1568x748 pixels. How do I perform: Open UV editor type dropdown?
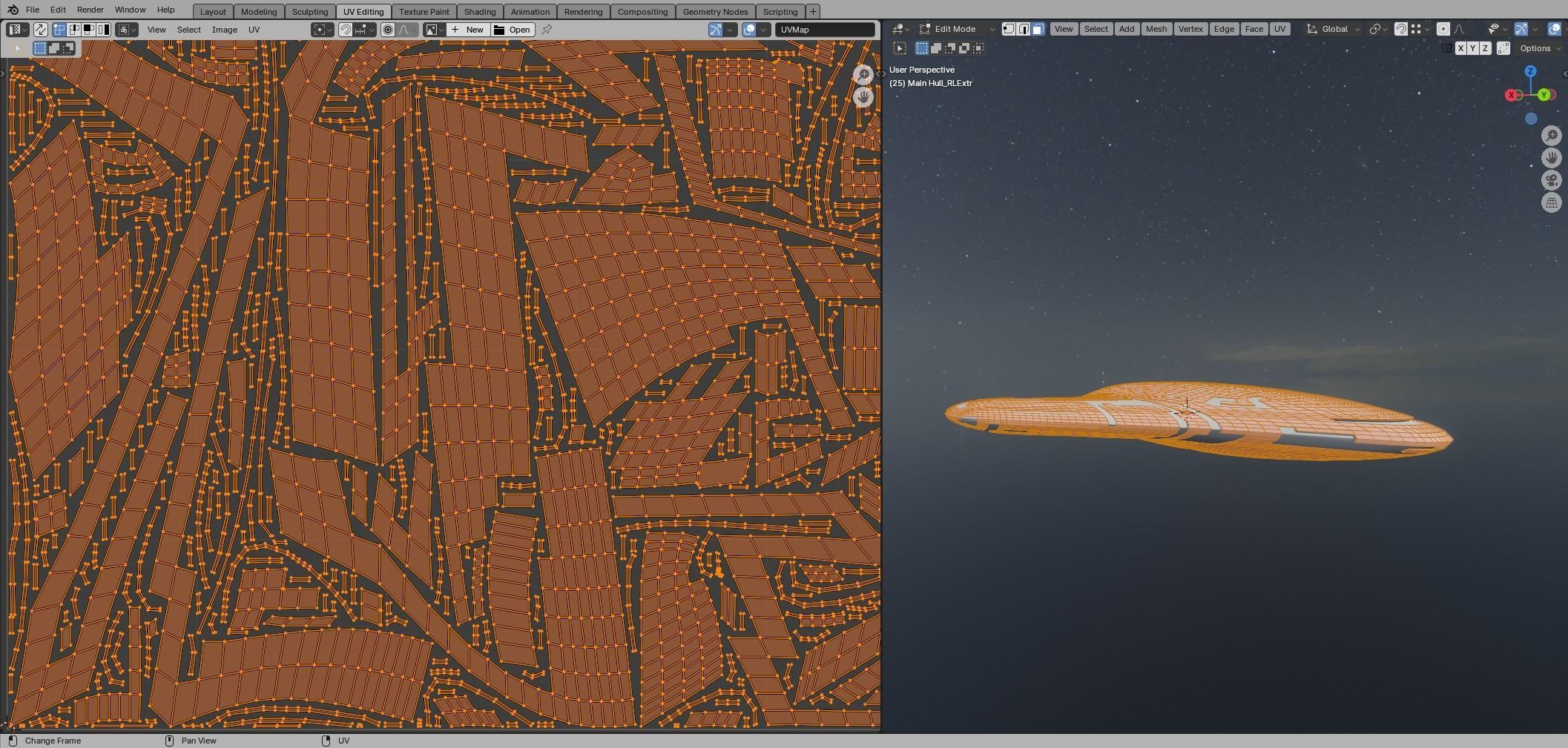point(18,30)
